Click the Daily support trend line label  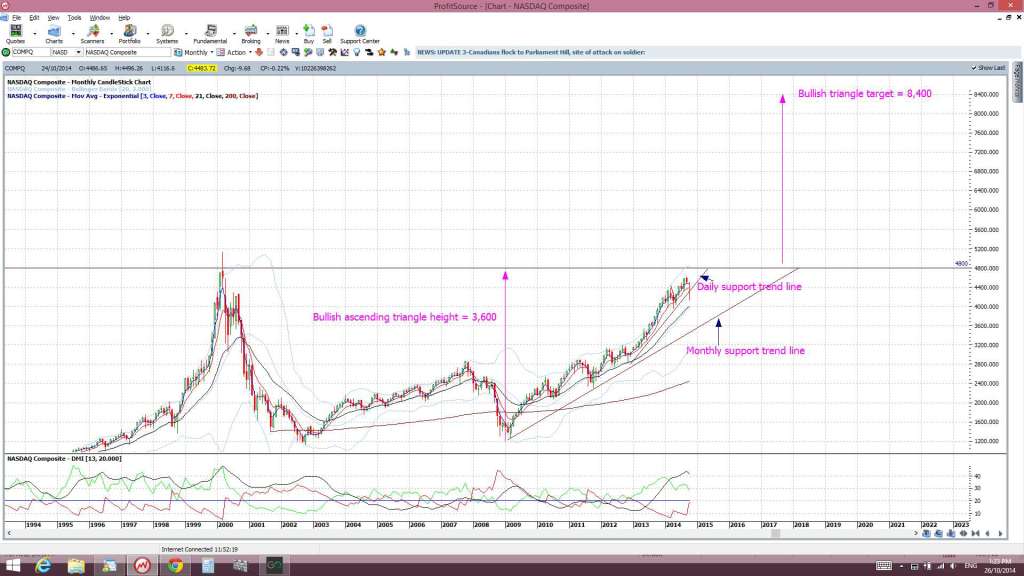[749, 287]
